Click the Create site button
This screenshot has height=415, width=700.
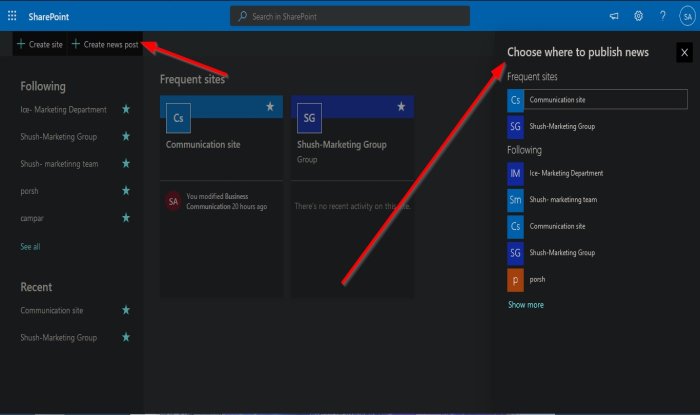[40, 44]
